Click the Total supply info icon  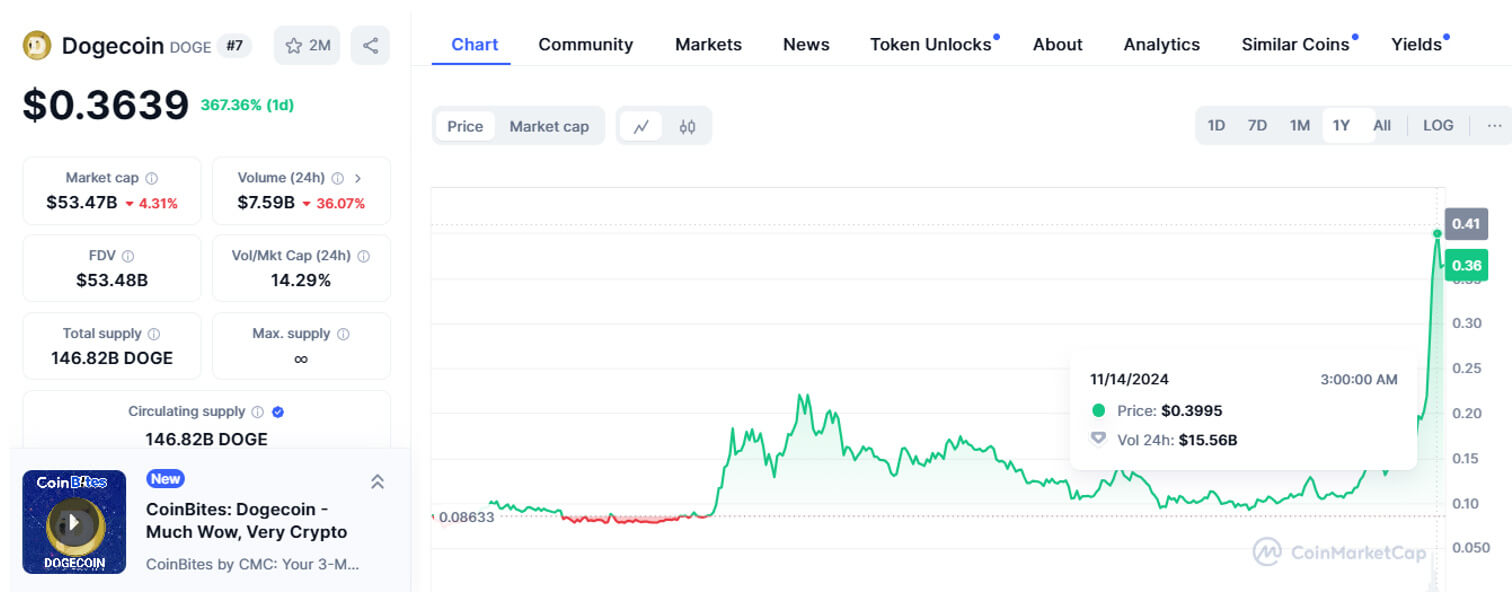tap(153, 334)
